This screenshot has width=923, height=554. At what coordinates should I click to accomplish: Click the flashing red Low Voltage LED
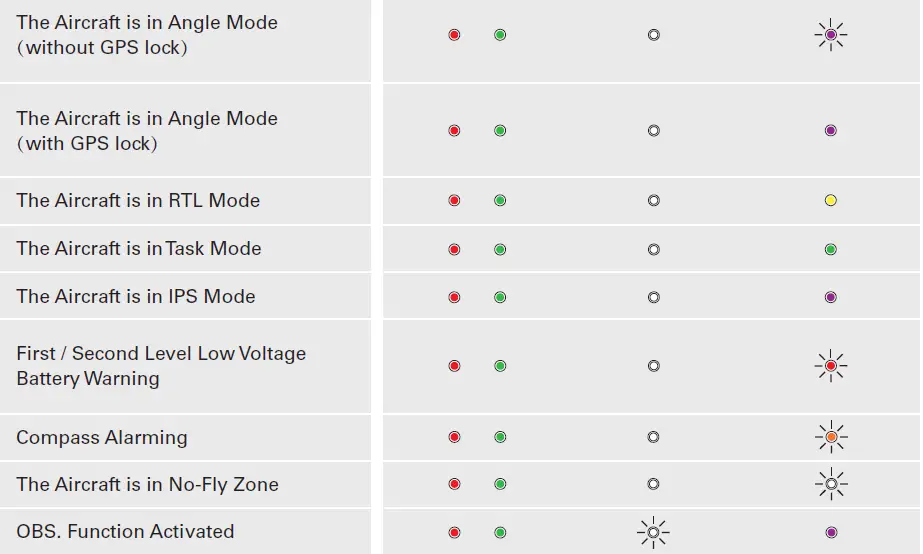(830, 366)
